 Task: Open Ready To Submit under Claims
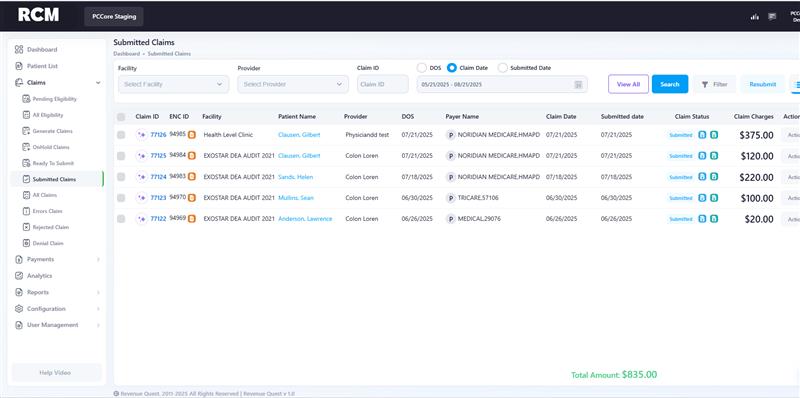[x=53, y=163]
